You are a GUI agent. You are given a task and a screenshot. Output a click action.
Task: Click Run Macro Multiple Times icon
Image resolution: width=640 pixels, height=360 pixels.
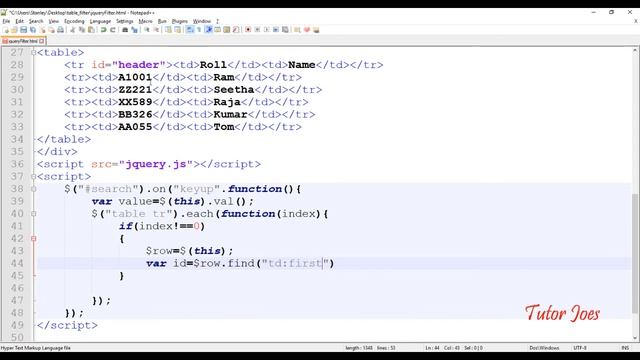click(x=276, y=30)
